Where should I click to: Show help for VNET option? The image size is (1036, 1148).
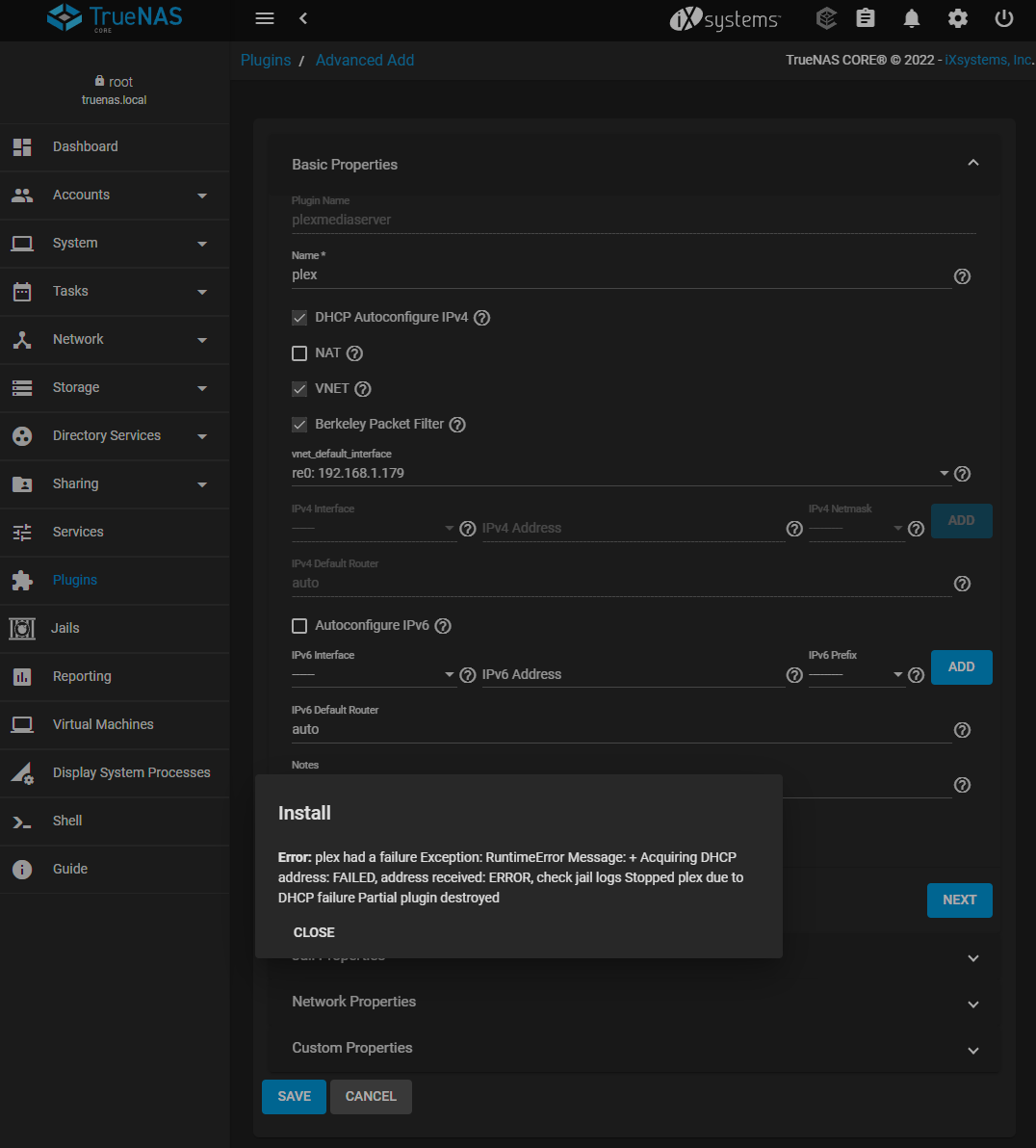click(x=362, y=389)
